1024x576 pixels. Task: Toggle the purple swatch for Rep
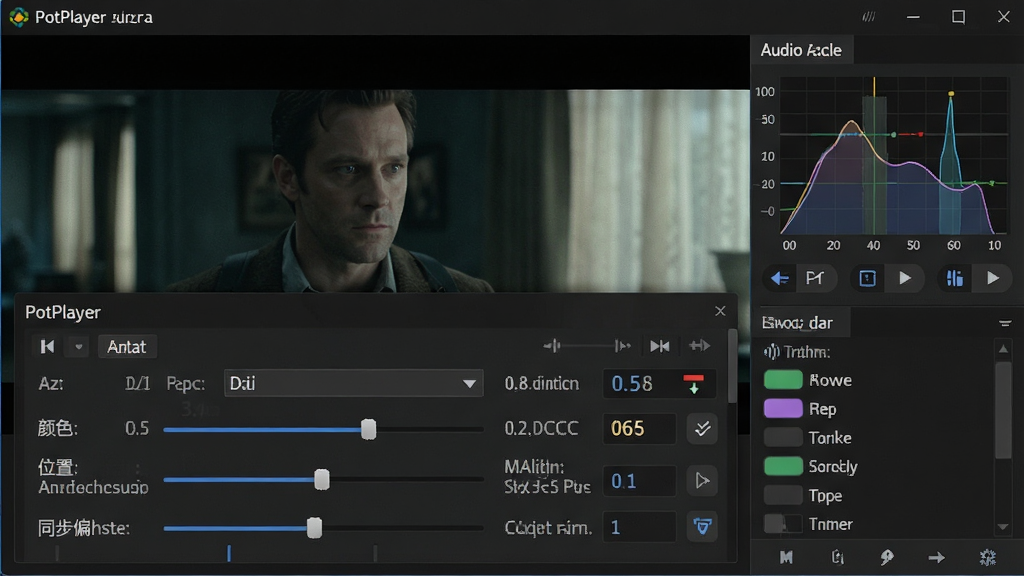coord(783,409)
